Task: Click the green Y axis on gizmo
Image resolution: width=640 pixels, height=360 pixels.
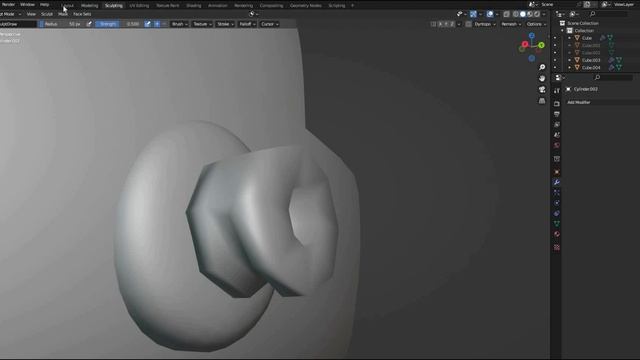Action: 541,45
